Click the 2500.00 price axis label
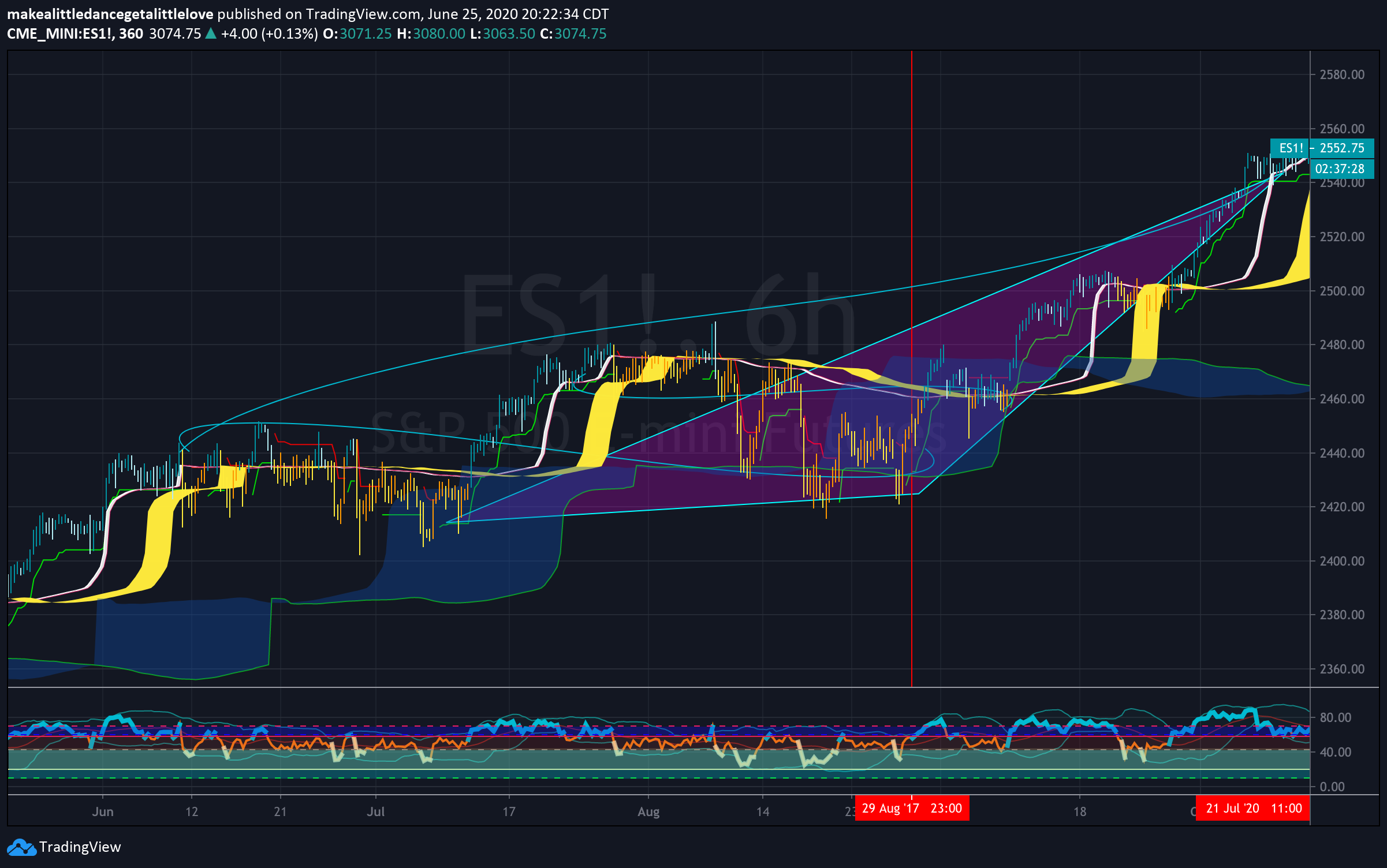The image size is (1387, 868). point(1342,291)
